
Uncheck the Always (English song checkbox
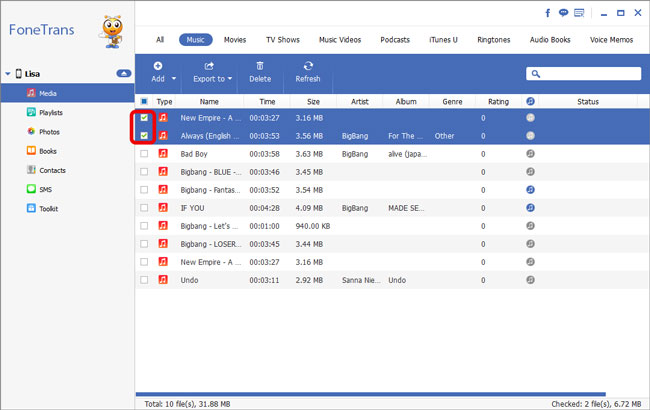[x=144, y=136]
